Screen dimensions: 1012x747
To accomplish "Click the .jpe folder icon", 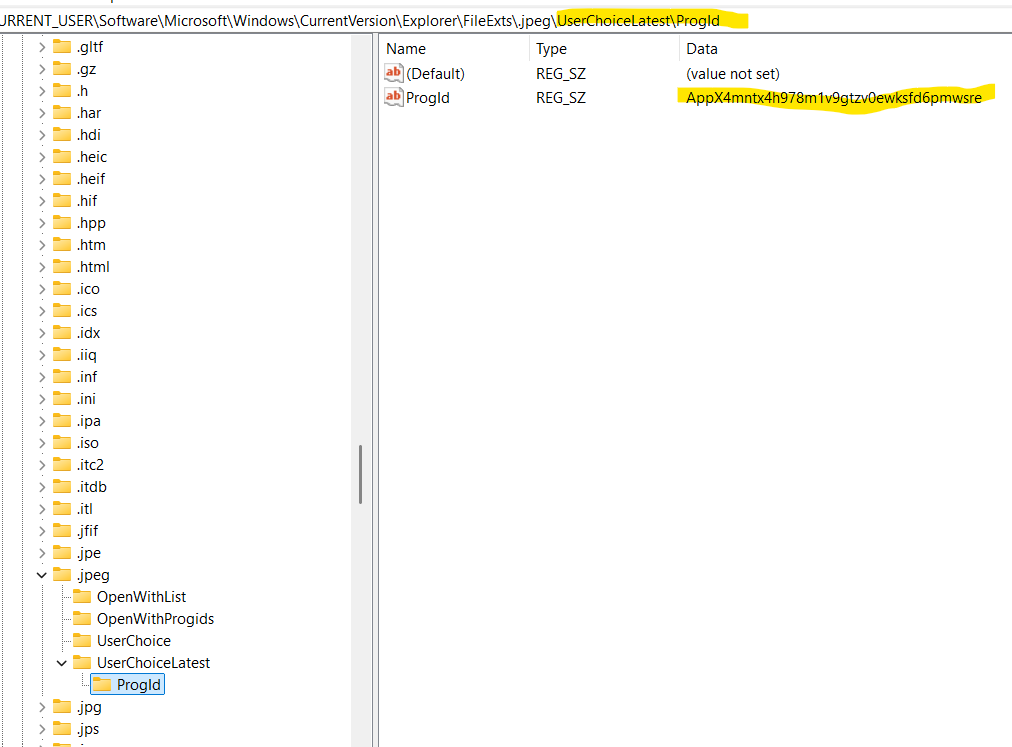I will pyautogui.click(x=62, y=552).
